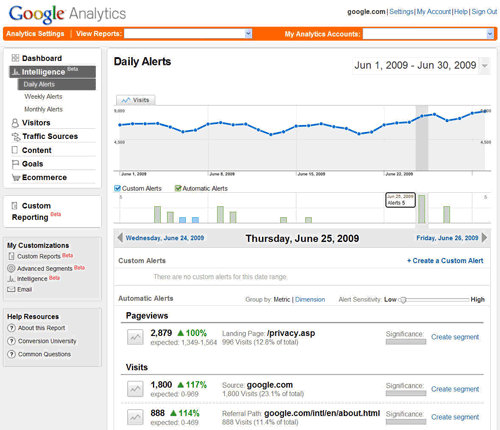Viewport: 500px width, 430px height.
Task: Group automatic alerts by Metric
Action: 282,299
